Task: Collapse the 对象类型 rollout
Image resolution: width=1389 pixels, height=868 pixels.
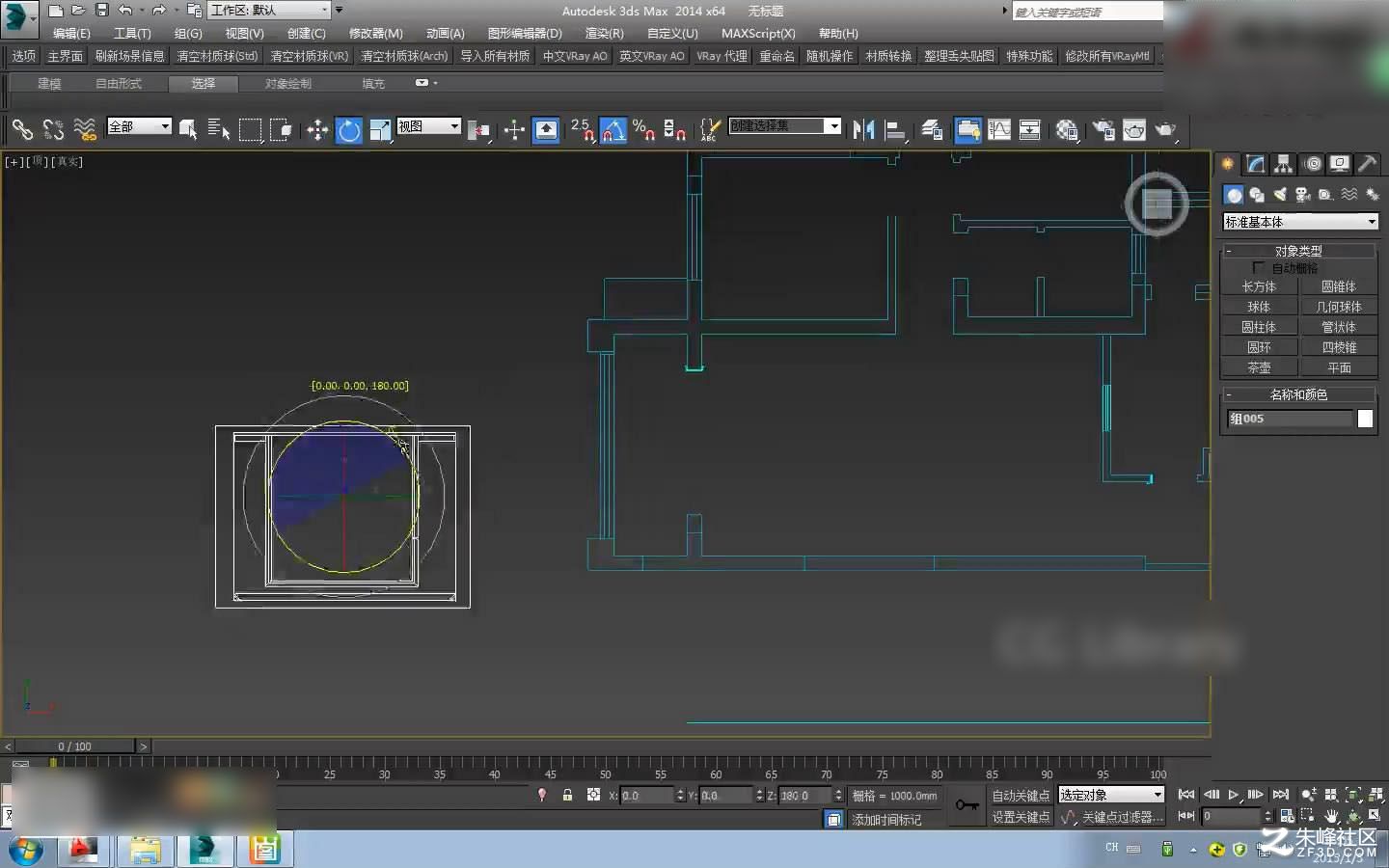Action: 1298,251
